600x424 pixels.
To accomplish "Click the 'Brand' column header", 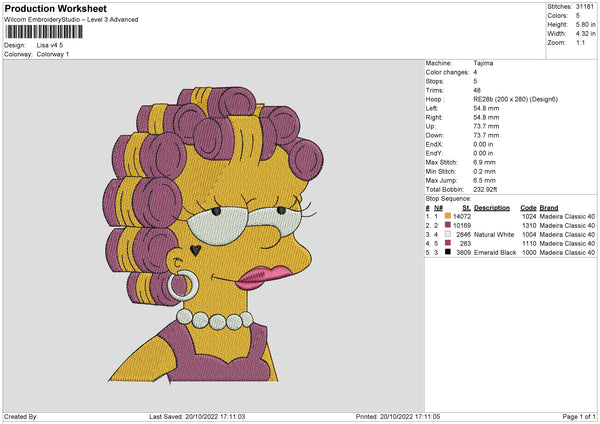I will [549, 208].
